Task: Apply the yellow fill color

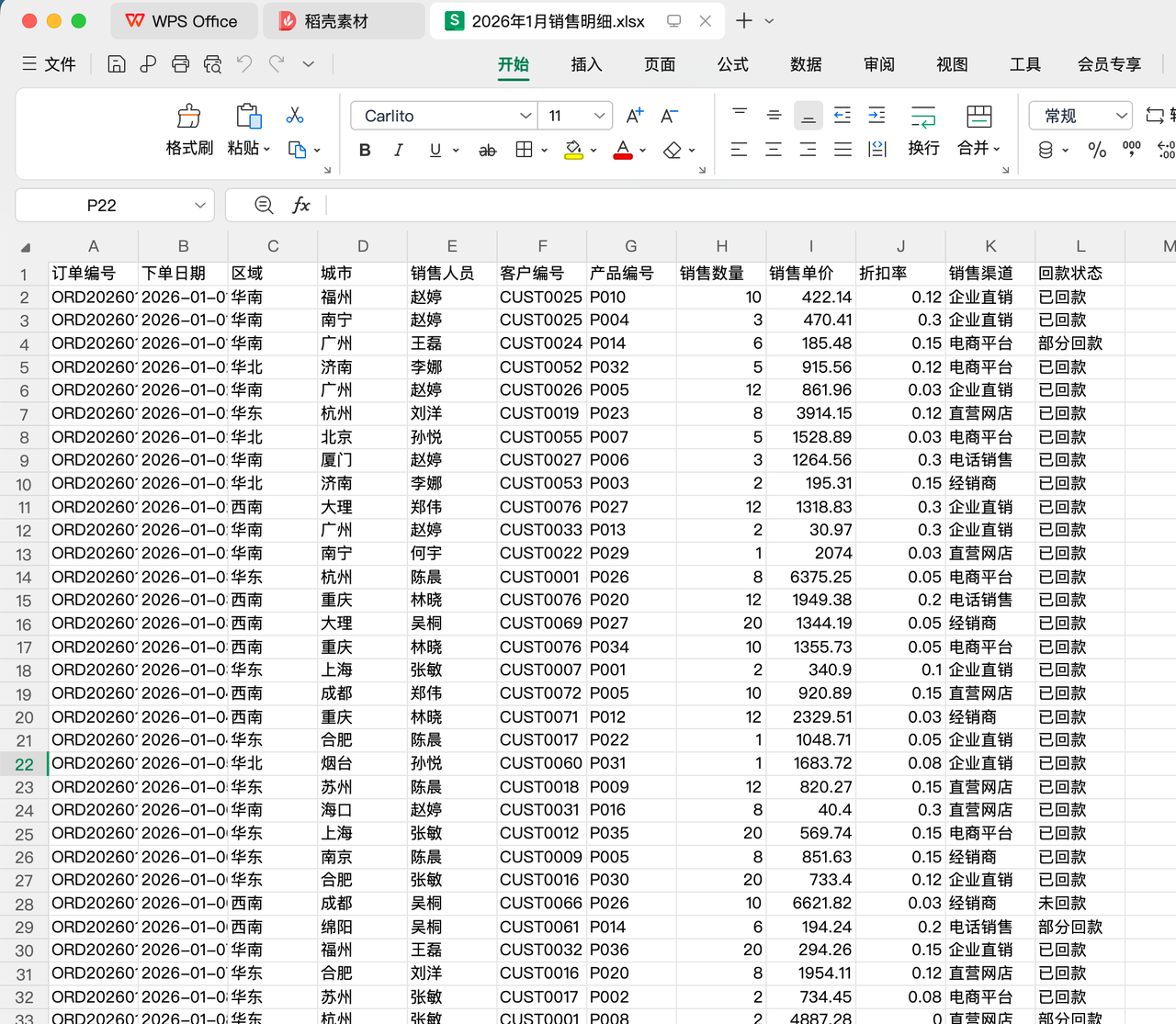Action: [x=573, y=150]
